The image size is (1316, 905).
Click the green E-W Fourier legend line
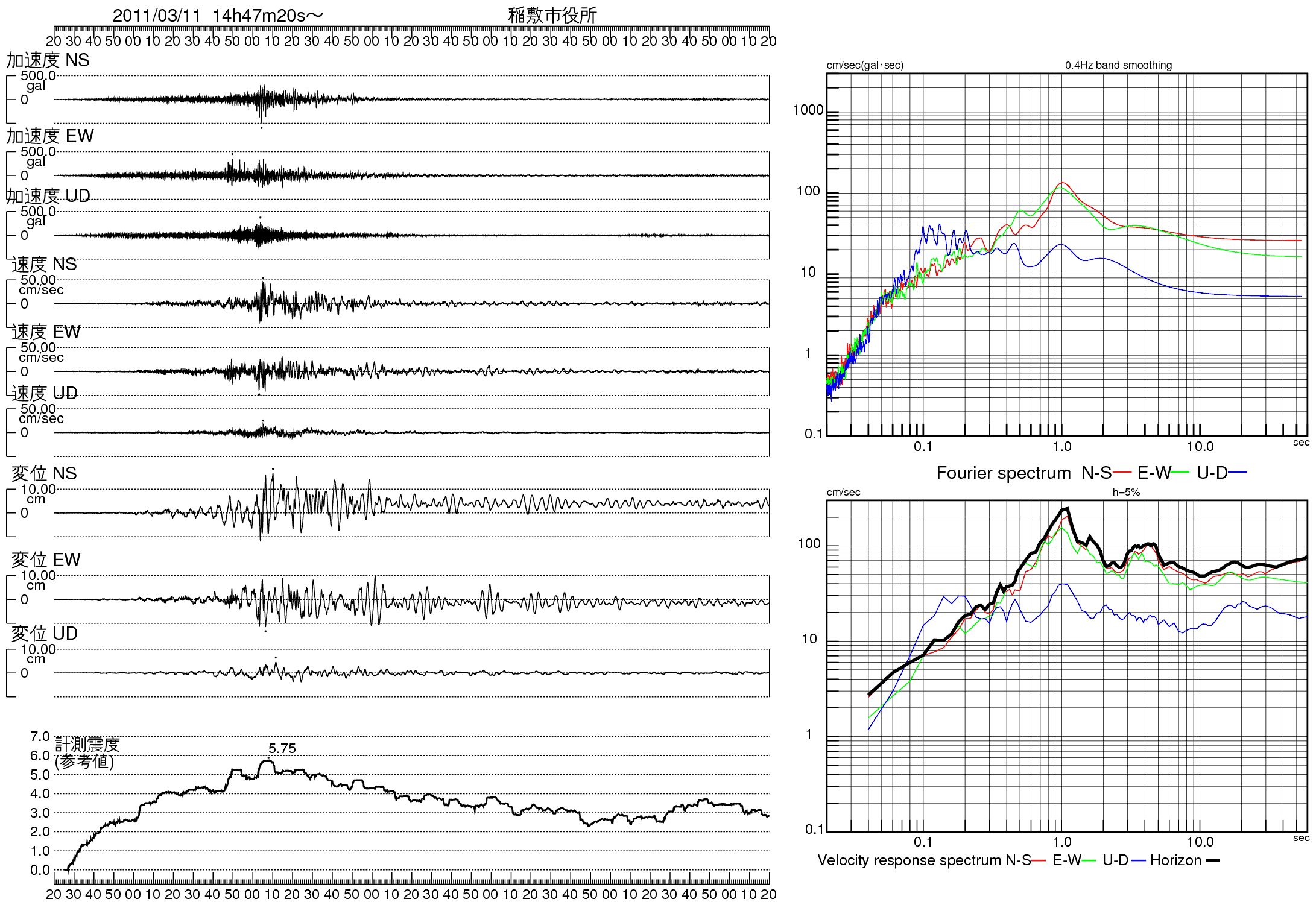(x=1180, y=473)
